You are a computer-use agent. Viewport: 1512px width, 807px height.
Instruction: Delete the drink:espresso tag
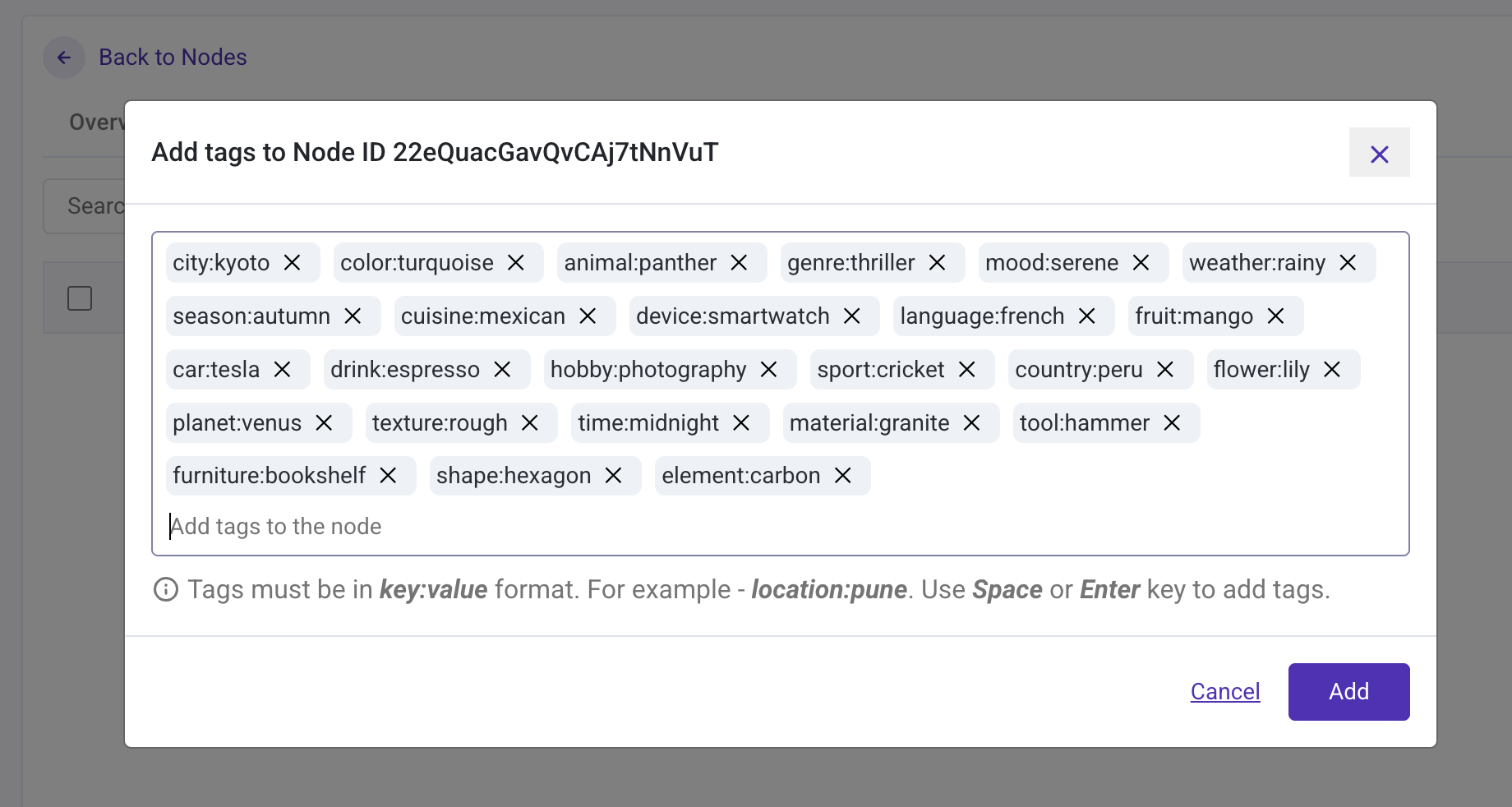click(x=502, y=370)
